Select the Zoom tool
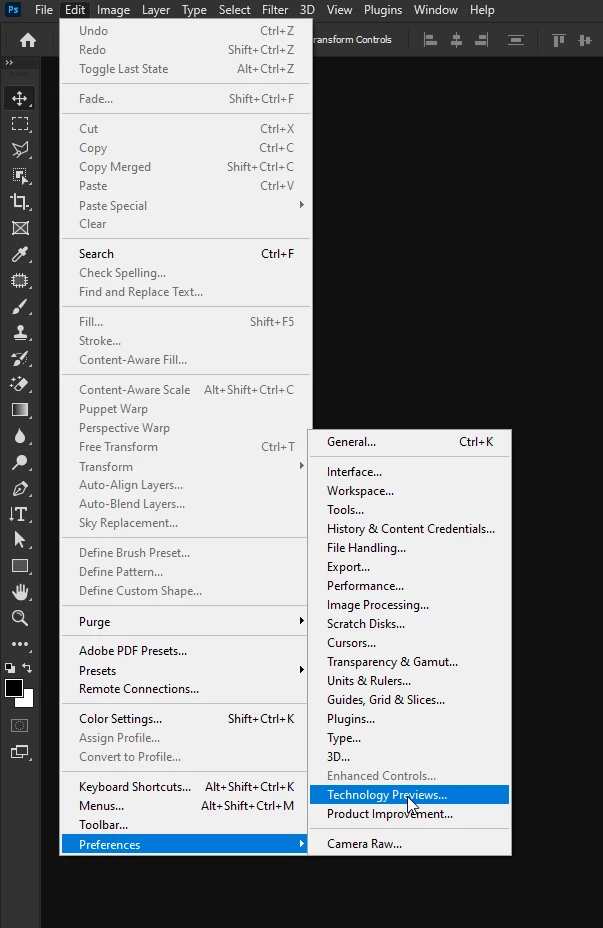 pyautogui.click(x=20, y=618)
